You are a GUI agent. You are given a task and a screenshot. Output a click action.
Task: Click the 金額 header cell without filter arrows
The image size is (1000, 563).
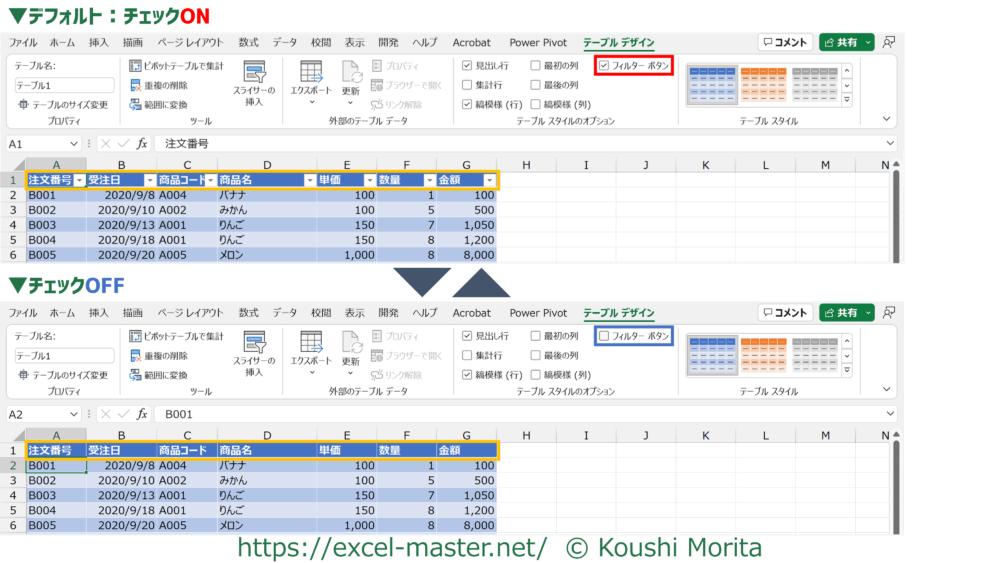pos(465,451)
